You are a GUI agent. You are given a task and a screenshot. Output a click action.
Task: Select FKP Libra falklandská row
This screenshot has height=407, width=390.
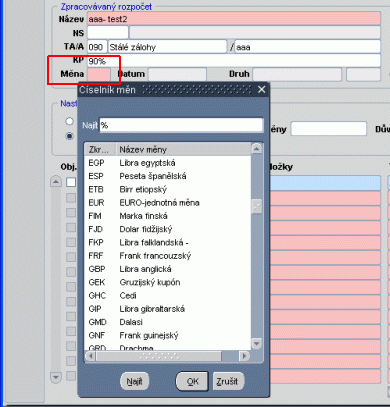coord(168,242)
